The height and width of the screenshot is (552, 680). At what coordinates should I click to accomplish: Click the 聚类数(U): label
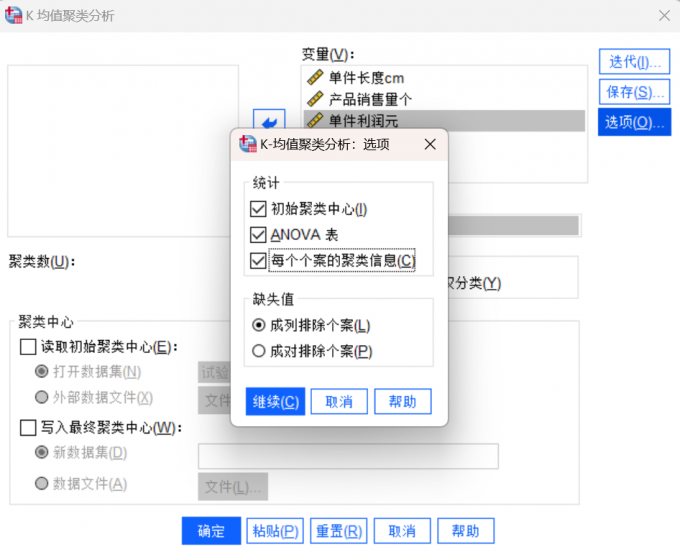[x=42, y=261]
